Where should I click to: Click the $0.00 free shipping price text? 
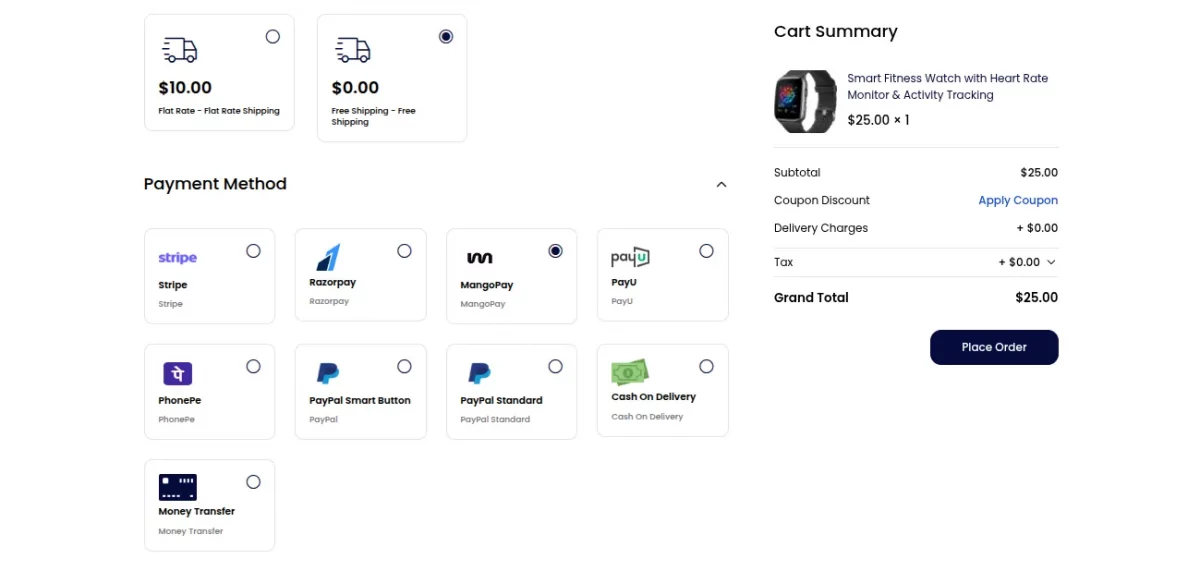pos(355,88)
